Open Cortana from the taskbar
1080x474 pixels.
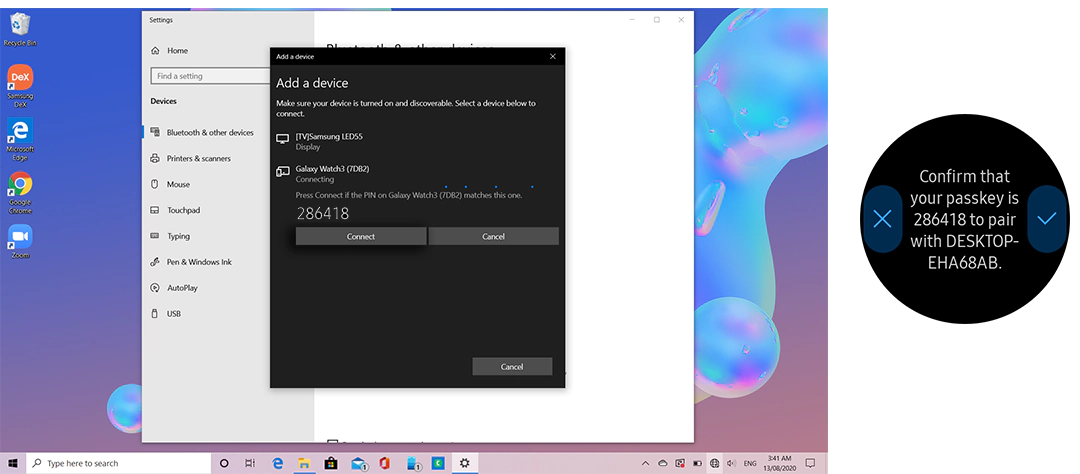(224, 463)
